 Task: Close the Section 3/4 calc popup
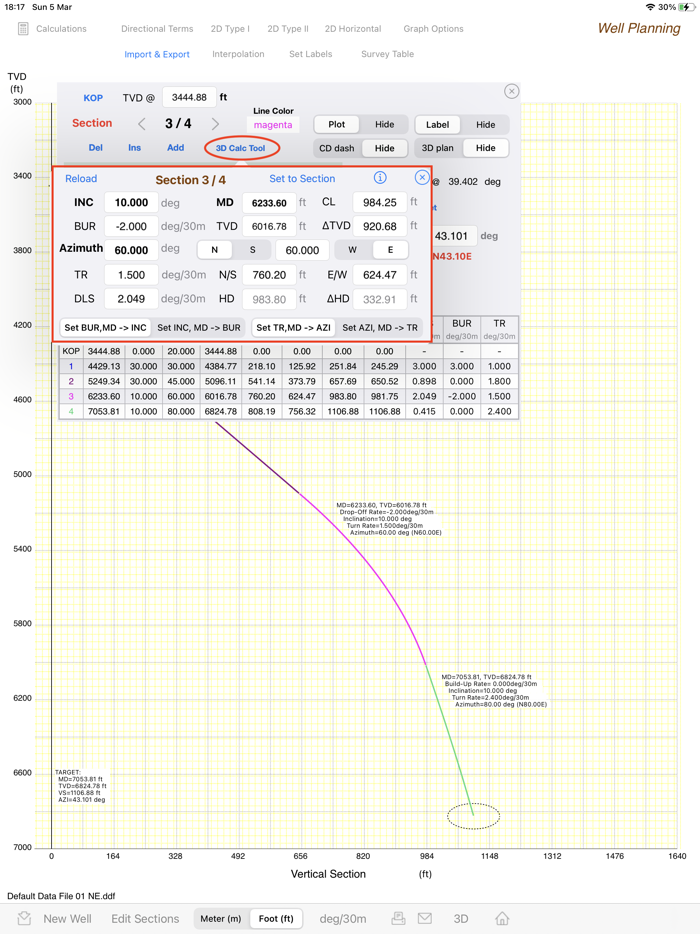(x=422, y=178)
